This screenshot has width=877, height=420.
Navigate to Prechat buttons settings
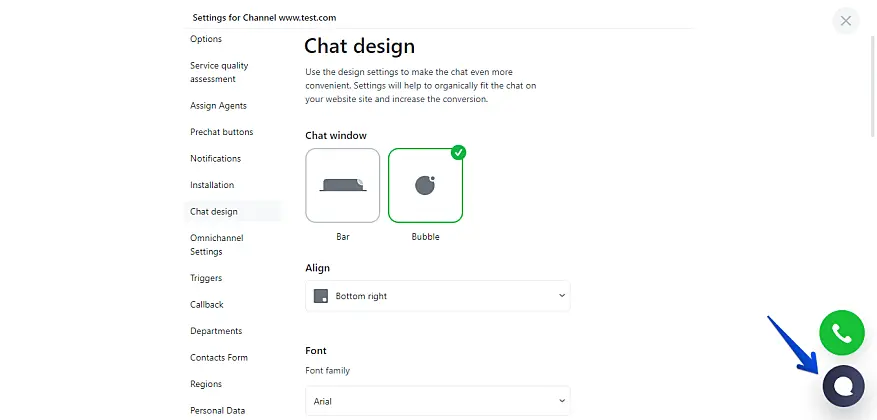click(221, 132)
